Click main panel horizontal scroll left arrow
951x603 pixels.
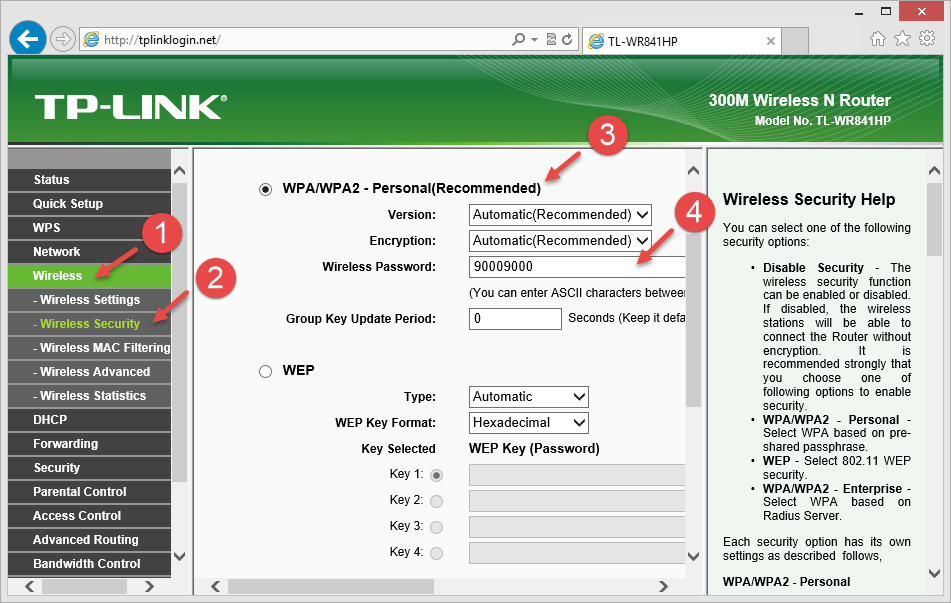215,587
